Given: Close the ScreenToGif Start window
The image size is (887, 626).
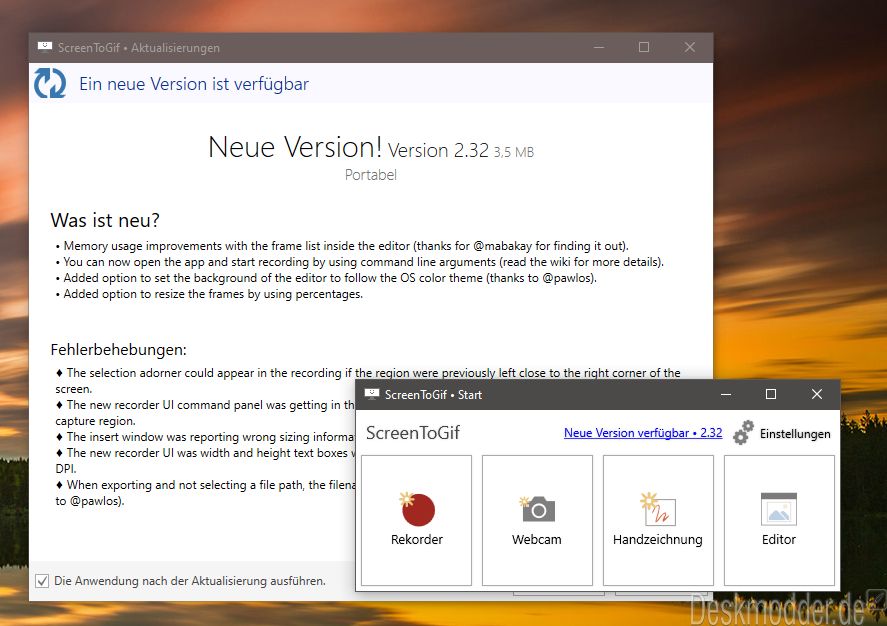Looking at the screenshot, I should pos(817,394).
